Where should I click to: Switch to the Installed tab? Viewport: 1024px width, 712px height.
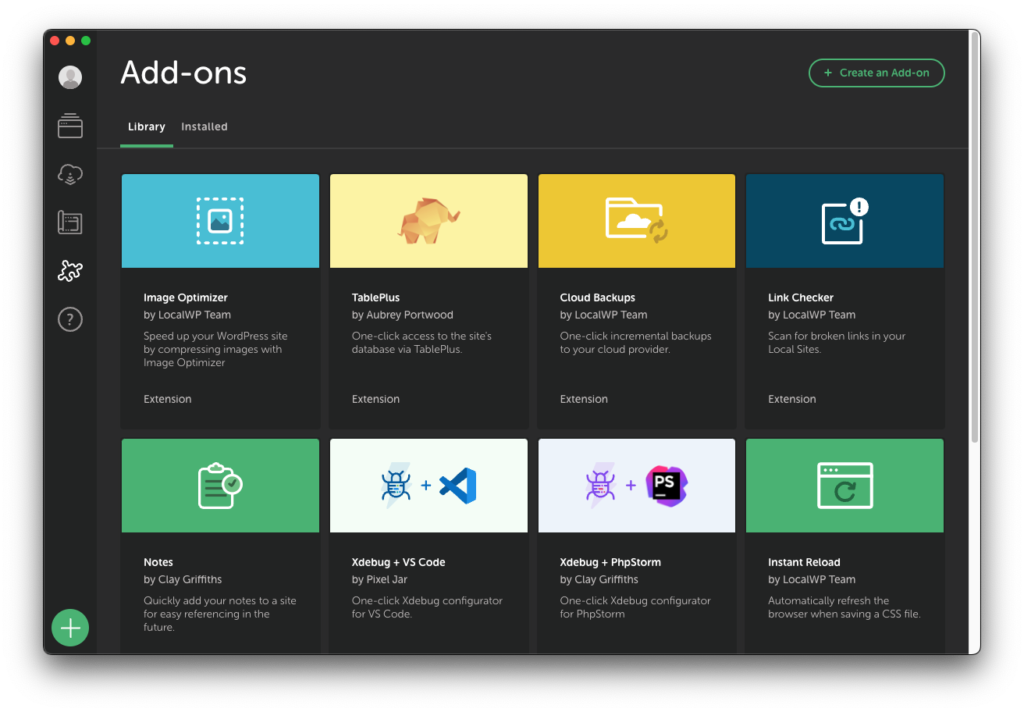tap(204, 127)
